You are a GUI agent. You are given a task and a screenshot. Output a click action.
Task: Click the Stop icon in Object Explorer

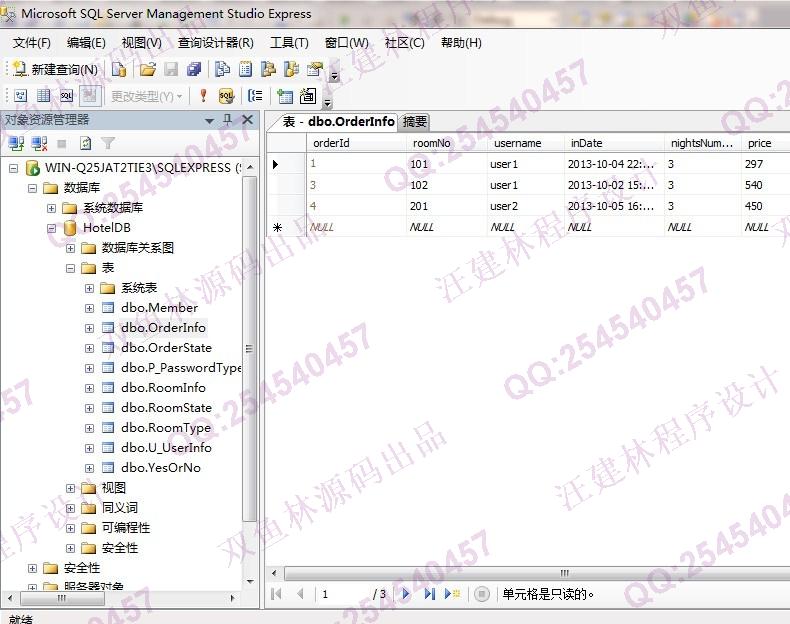(x=62, y=145)
